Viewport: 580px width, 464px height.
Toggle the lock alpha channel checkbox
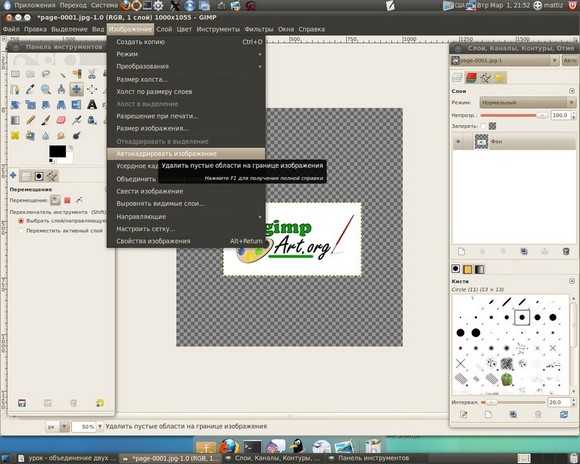(484, 126)
